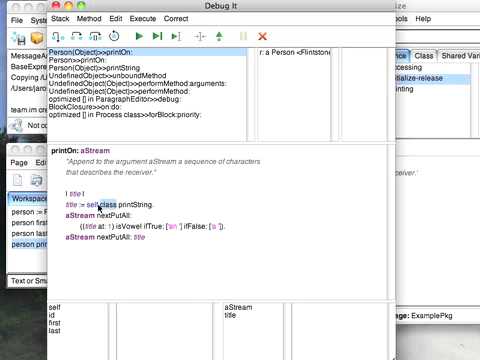Select the initialize-release protocol in the browser
Viewport: 480px width, 360px height.
click(x=432, y=78)
